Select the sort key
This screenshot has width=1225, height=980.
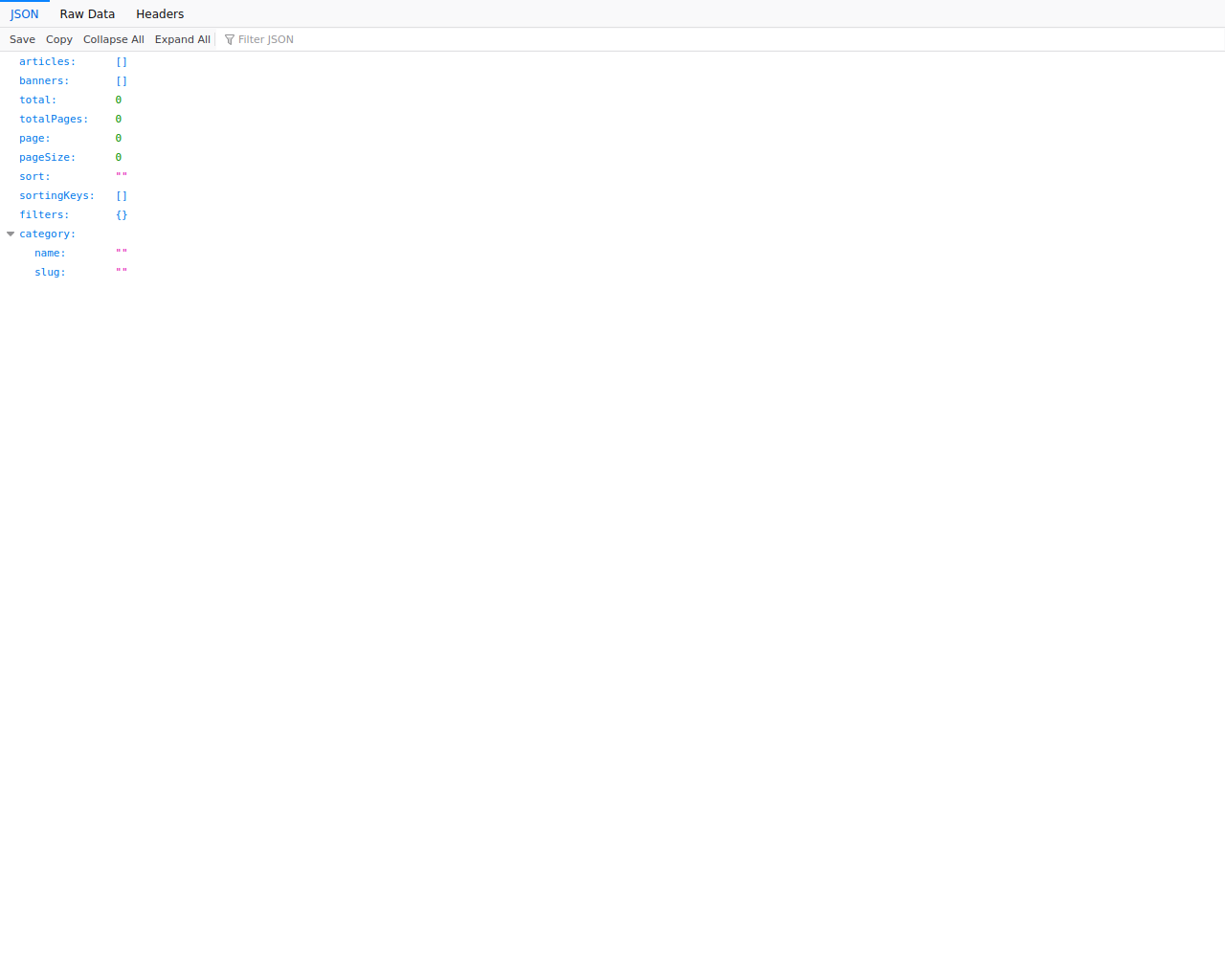click(34, 176)
